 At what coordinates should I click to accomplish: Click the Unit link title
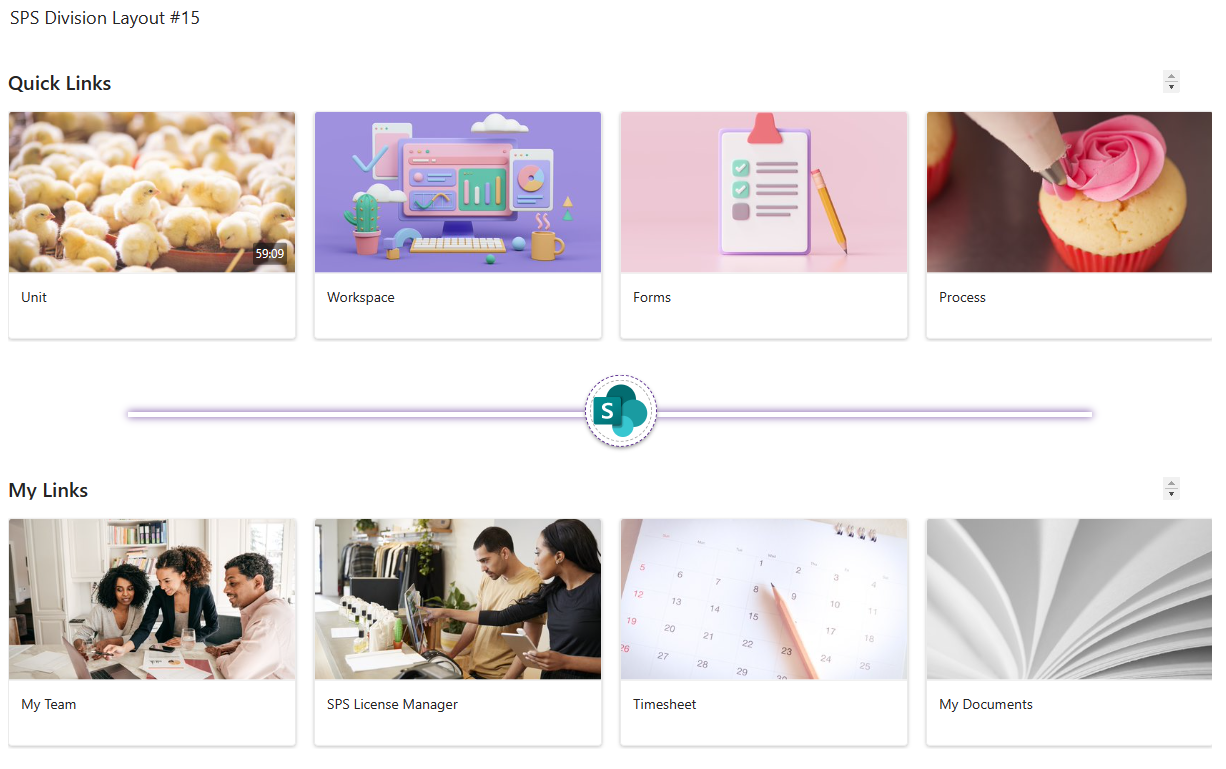click(34, 297)
